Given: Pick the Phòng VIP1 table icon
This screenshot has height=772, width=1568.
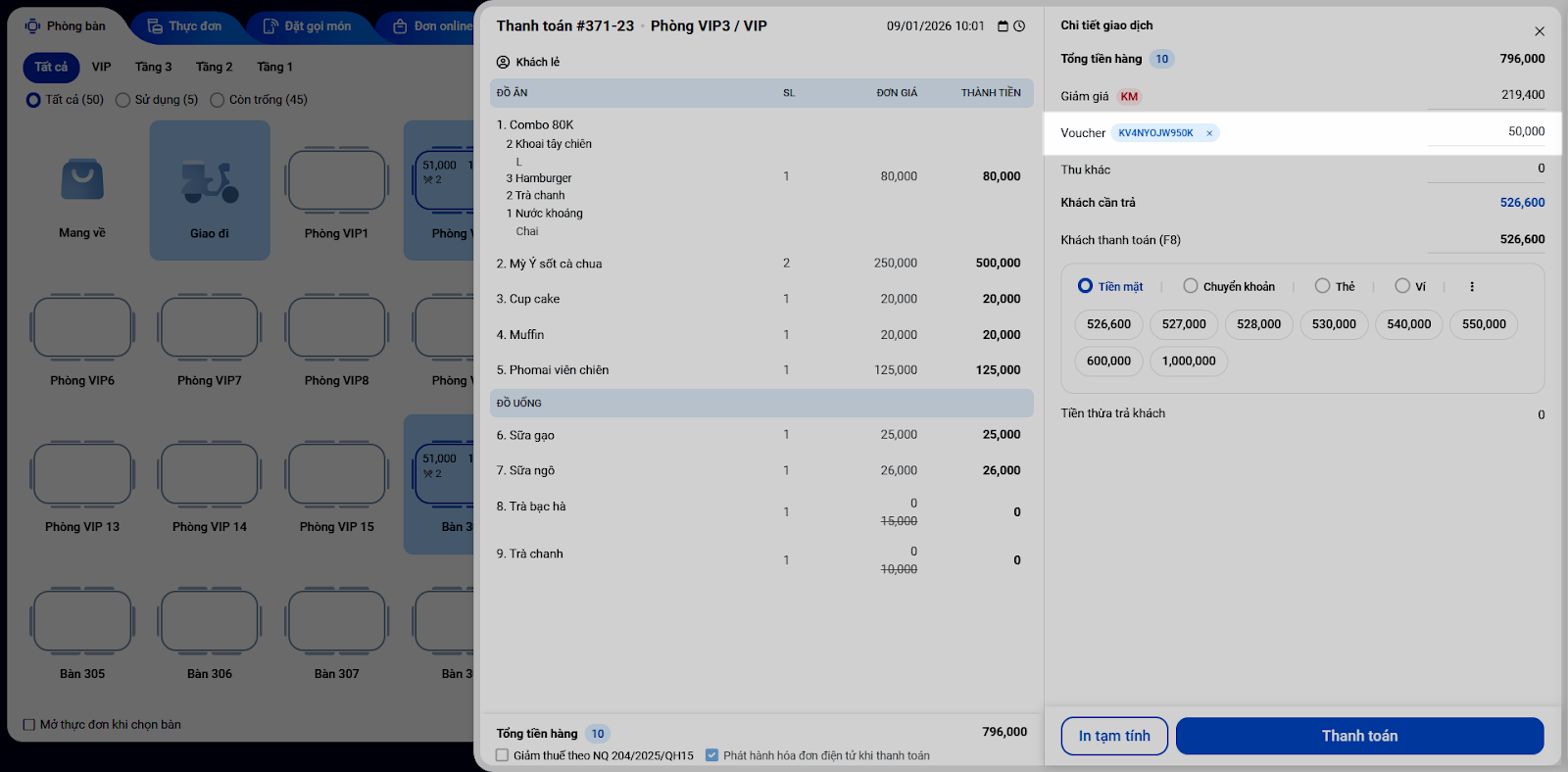Looking at the screenshot, I should pos(336,180).
